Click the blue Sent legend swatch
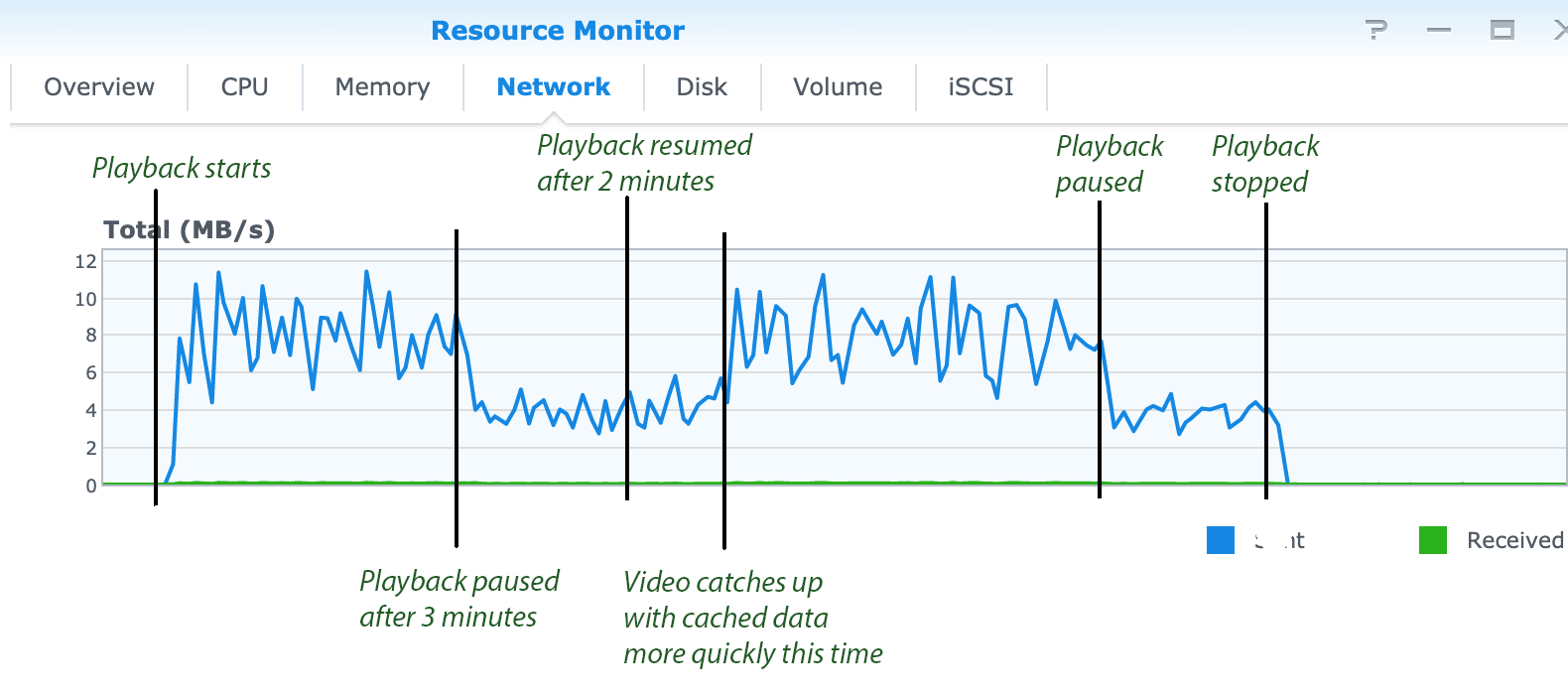 click(x=1220, y=540)
